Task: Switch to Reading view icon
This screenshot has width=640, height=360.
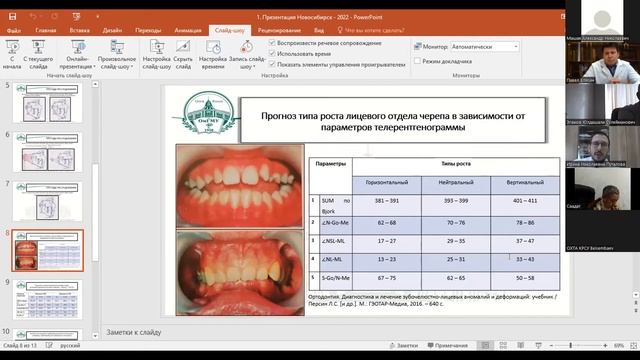Action: click(x=521, y=345)
